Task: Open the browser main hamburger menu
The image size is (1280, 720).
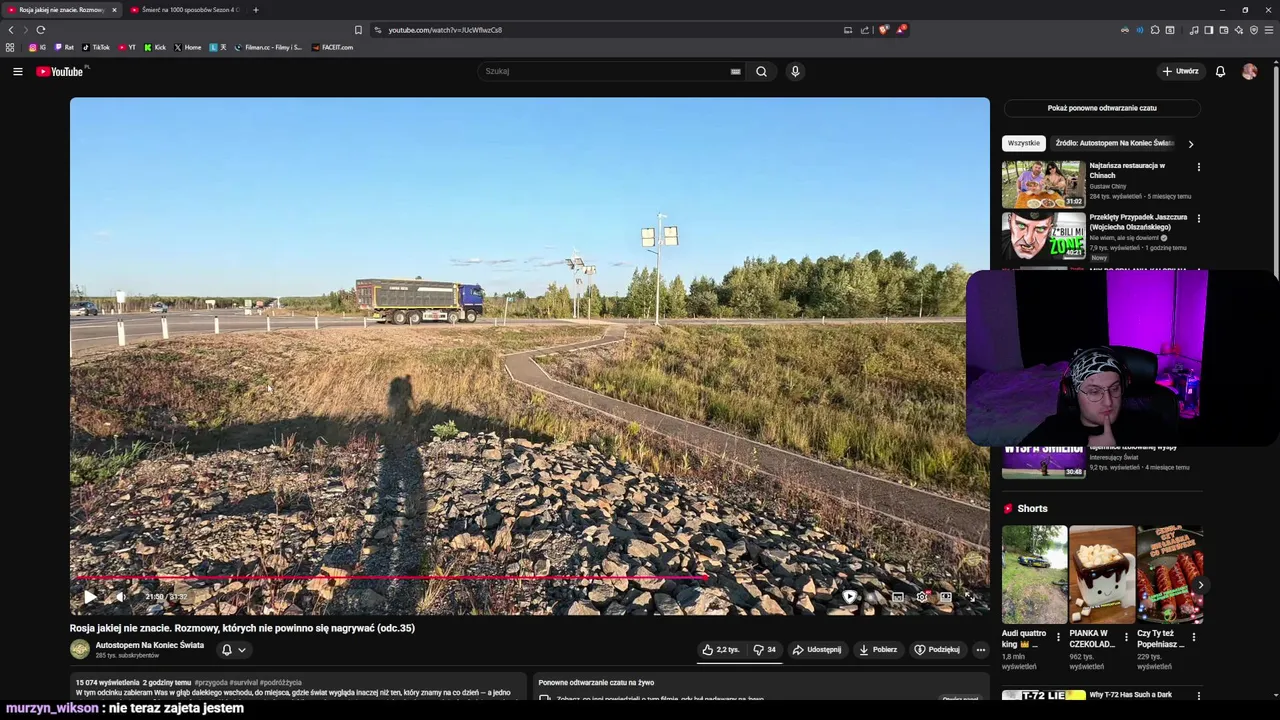Action: 1269,30
